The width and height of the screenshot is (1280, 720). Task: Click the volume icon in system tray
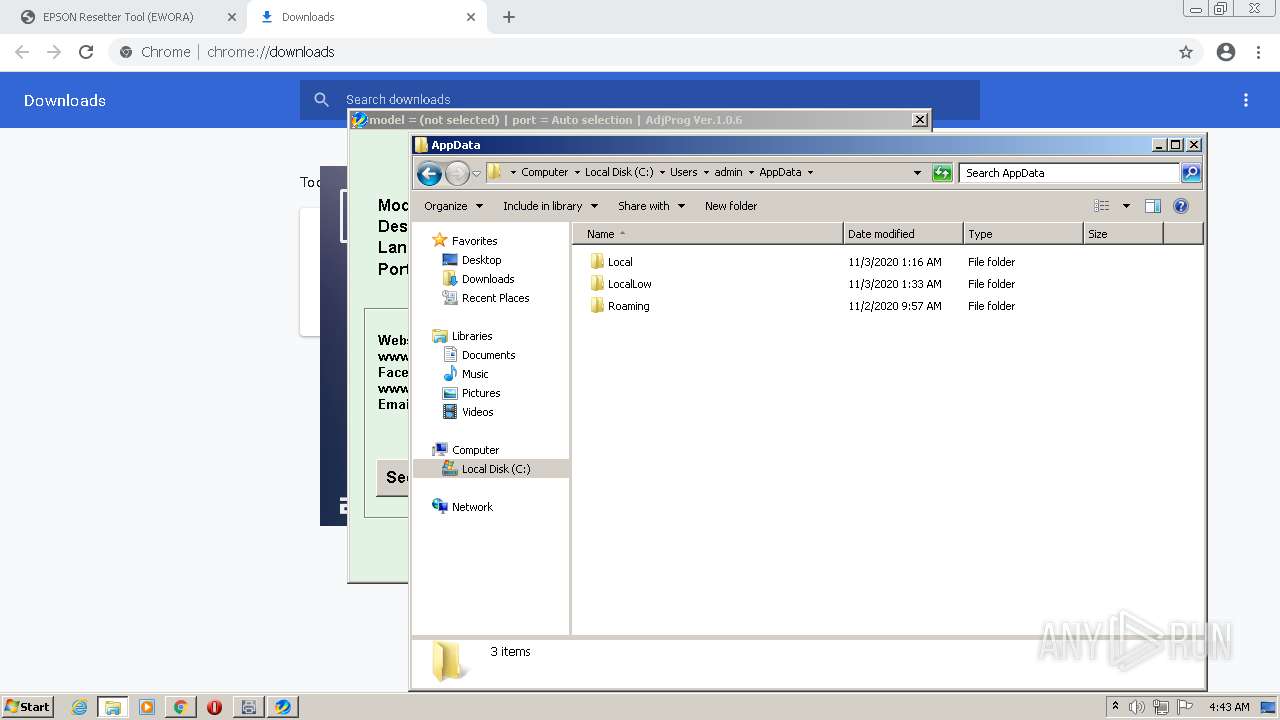(1137, 707)
